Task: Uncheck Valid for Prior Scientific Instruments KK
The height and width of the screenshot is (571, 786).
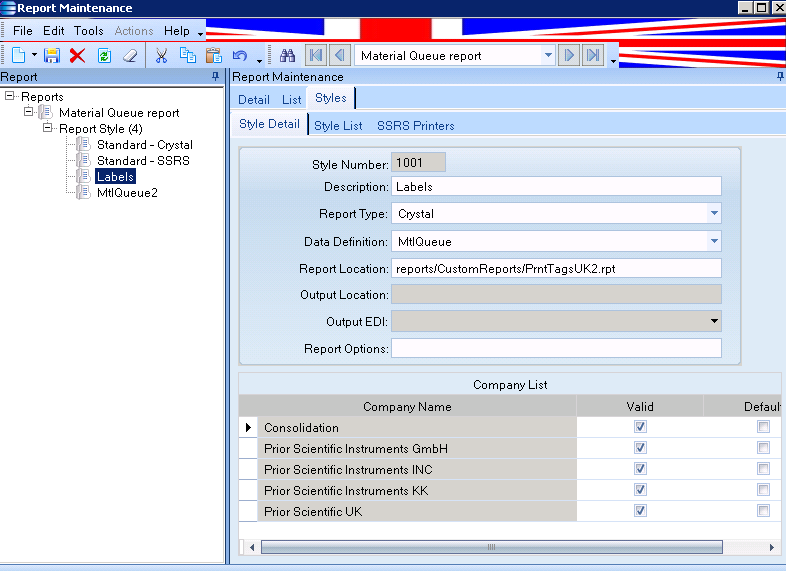Action: tap(640, 490)
